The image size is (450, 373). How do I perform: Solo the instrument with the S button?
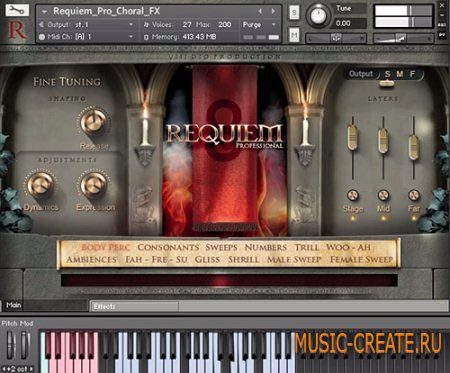pos(294,13)
